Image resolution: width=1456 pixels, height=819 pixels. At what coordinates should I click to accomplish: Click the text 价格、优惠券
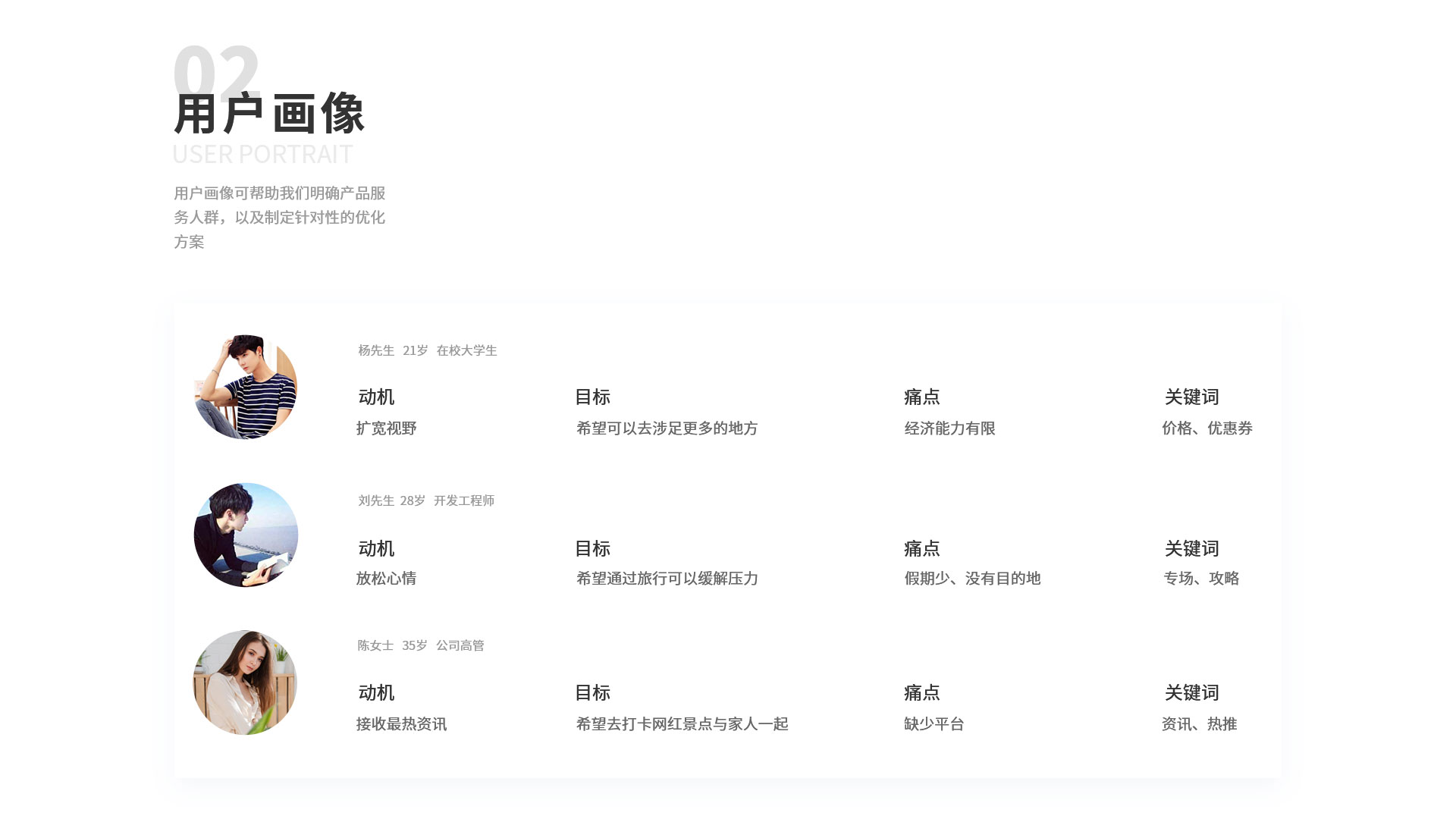tap(1207, 428)
